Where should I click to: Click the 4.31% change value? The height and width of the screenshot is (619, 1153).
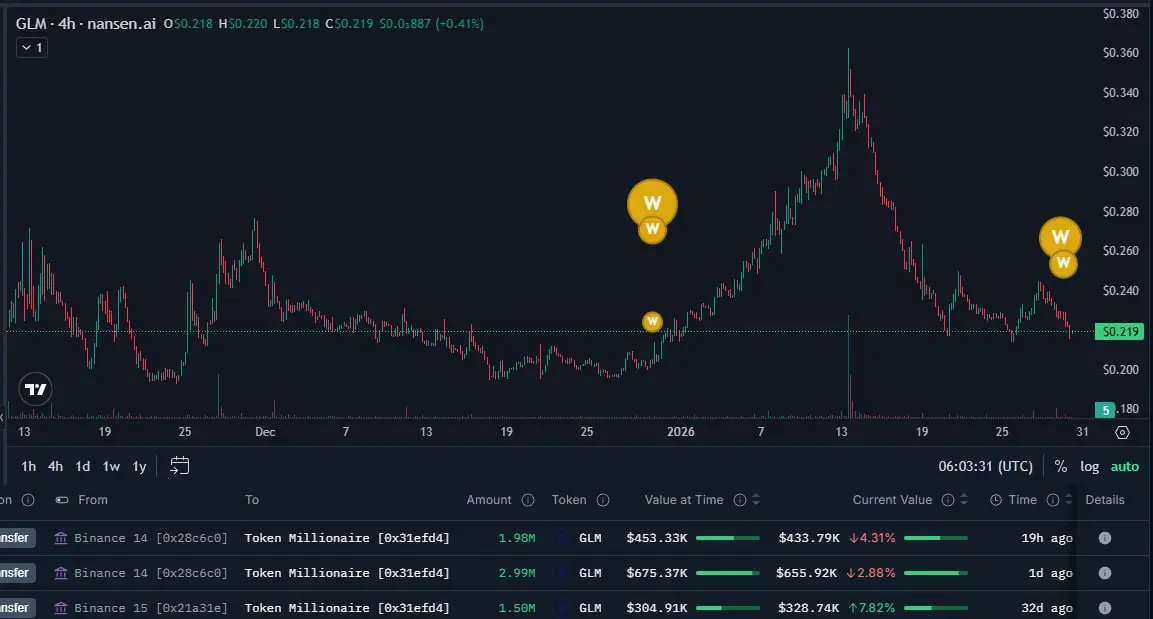click(x=872, y=538)
